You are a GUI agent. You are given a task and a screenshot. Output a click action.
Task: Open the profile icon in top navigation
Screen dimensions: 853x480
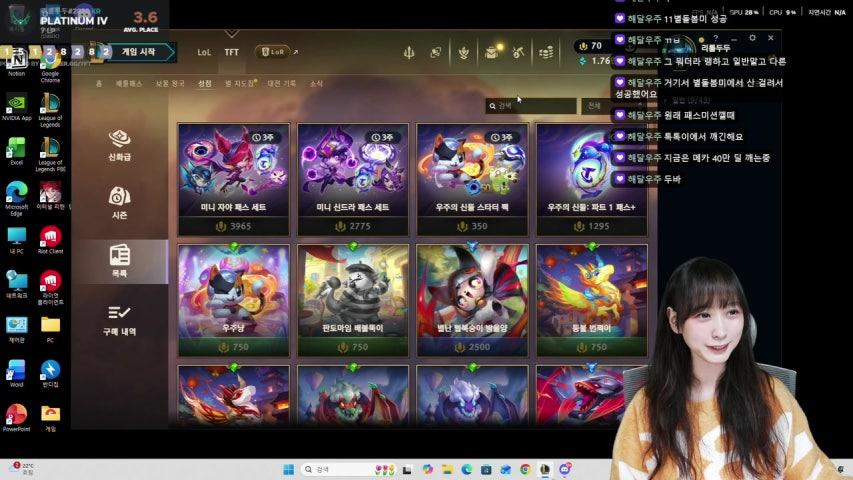(x=436, y=52)
